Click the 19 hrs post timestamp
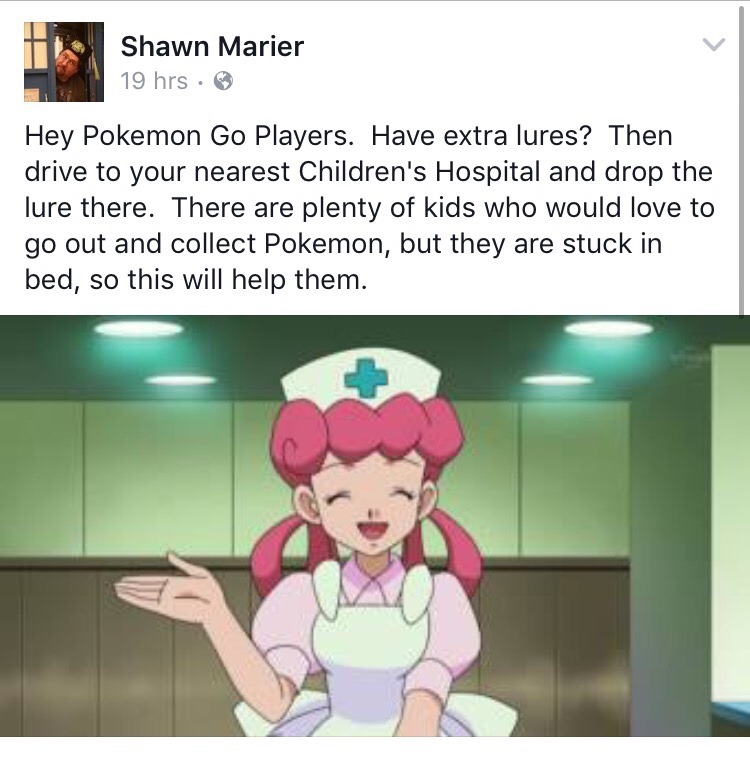 click(x=154, y=80)
